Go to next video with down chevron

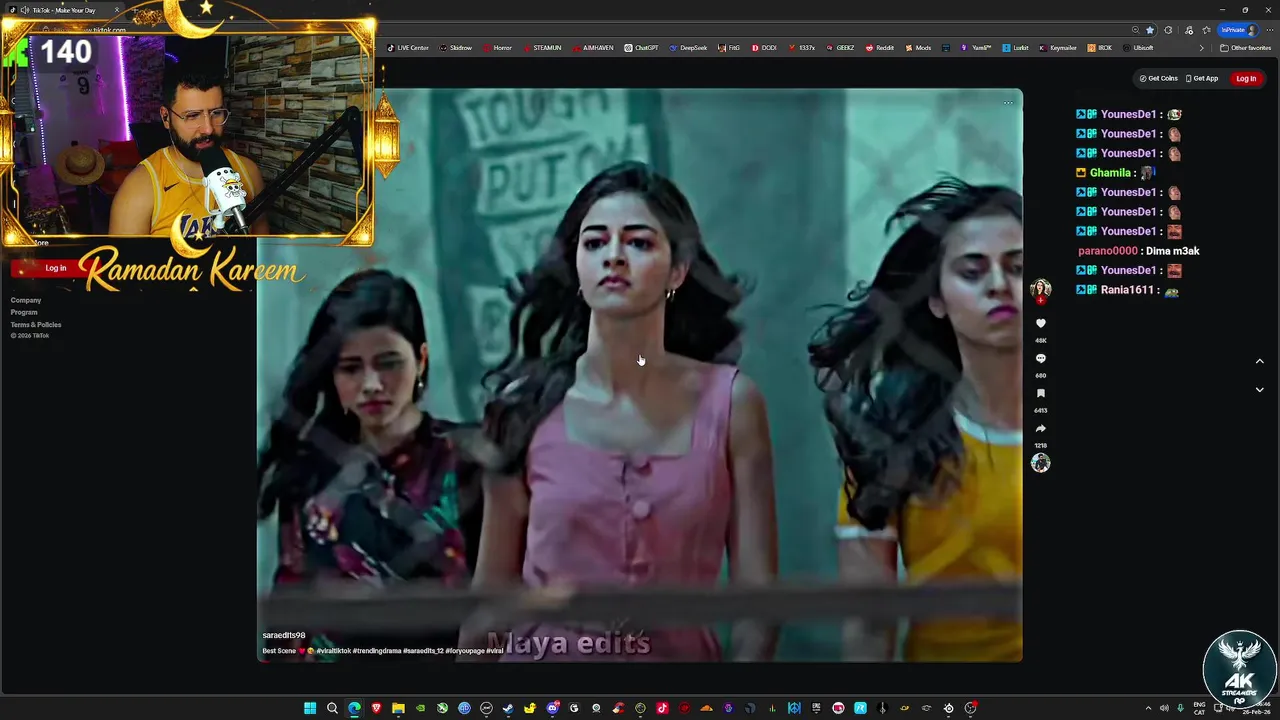click(1259, 390)
